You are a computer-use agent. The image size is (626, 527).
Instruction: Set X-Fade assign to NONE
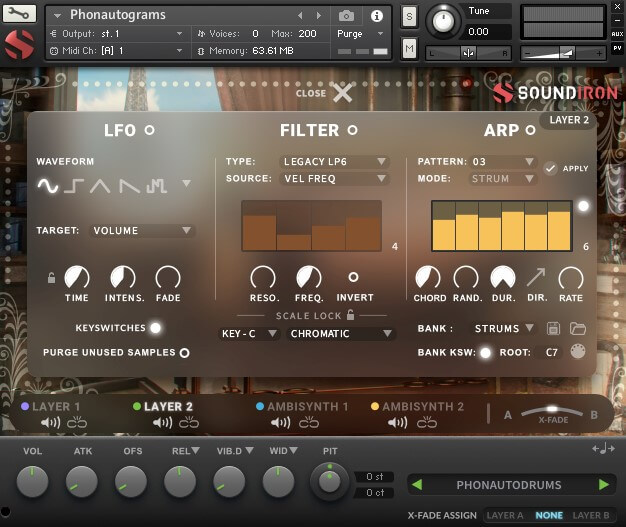549,515
